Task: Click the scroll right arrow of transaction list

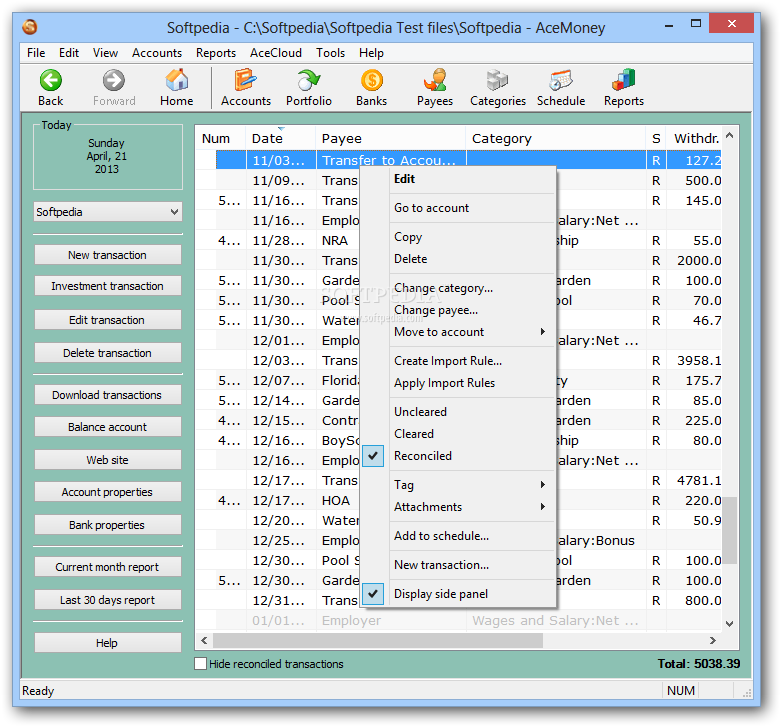Action: click(x=713, y=640)
